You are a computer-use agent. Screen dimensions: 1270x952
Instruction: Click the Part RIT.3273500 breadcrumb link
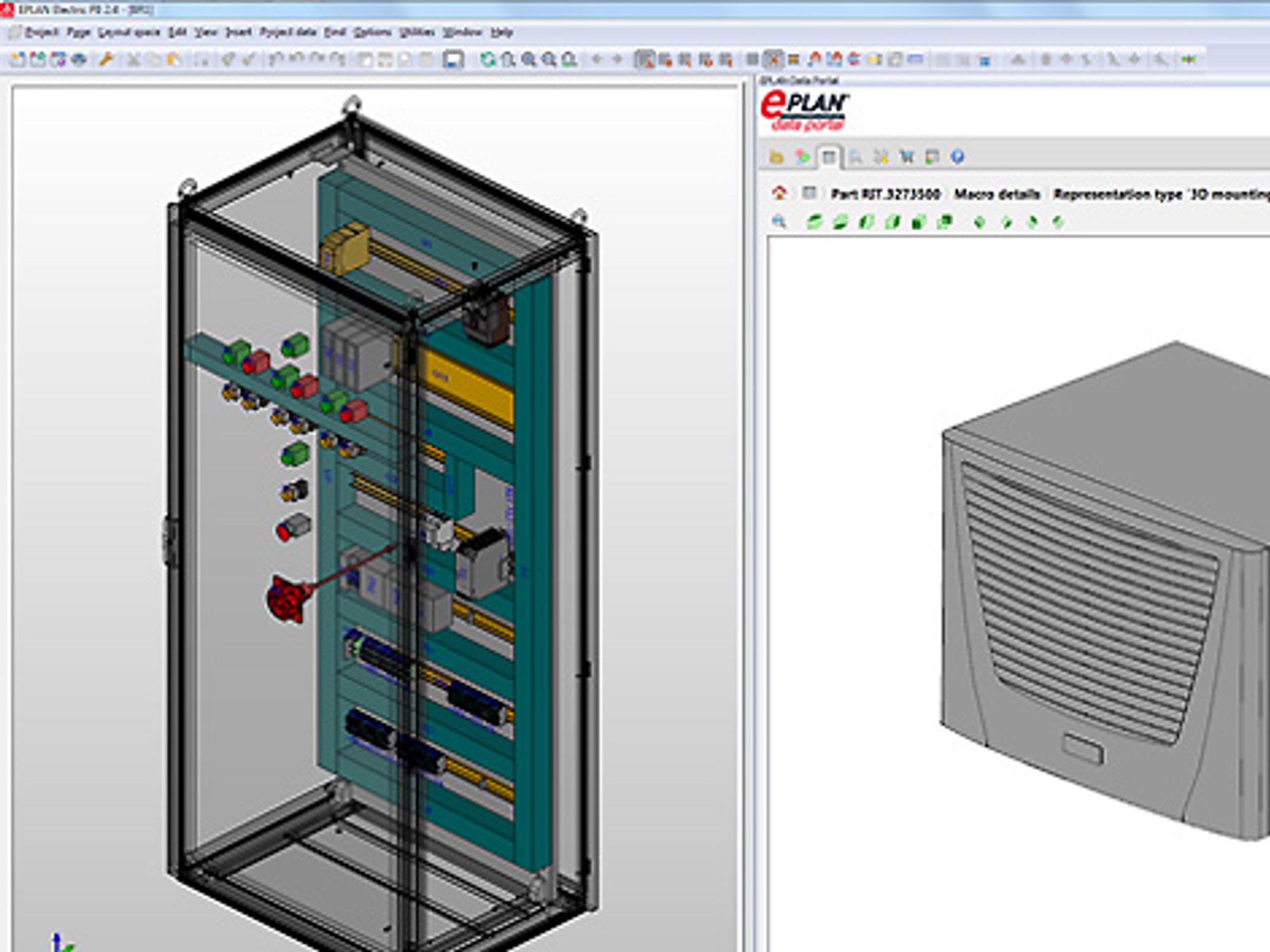885,194
